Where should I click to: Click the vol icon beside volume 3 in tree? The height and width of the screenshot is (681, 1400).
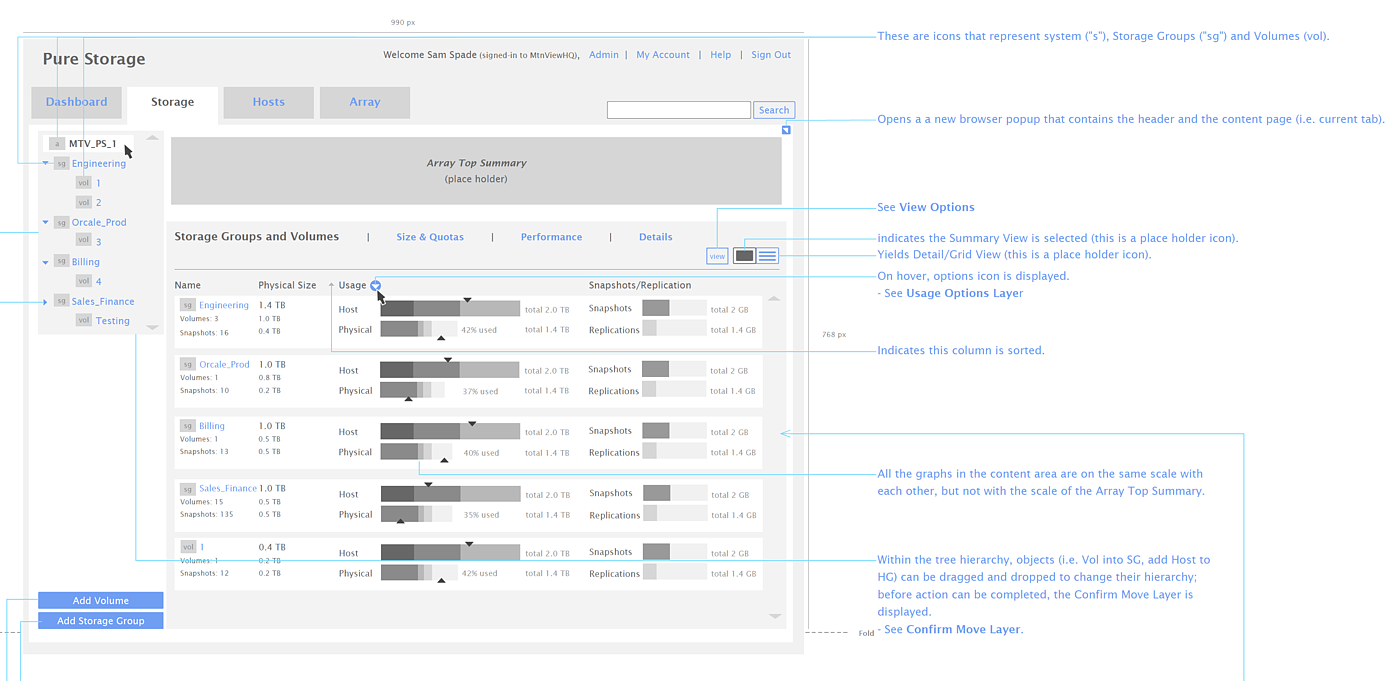coord(84,242)
